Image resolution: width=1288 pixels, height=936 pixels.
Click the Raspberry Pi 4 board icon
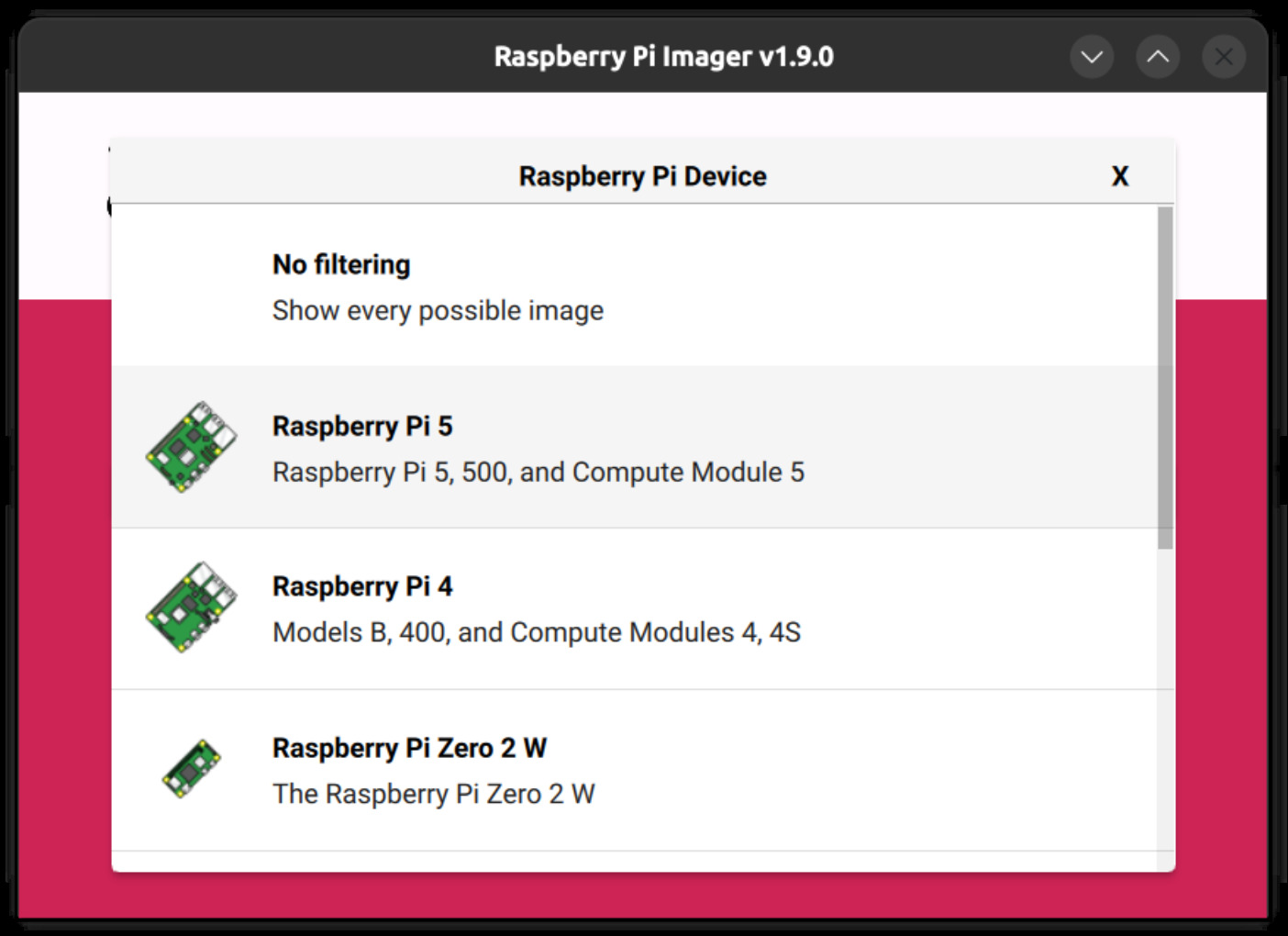coord(191,607)
